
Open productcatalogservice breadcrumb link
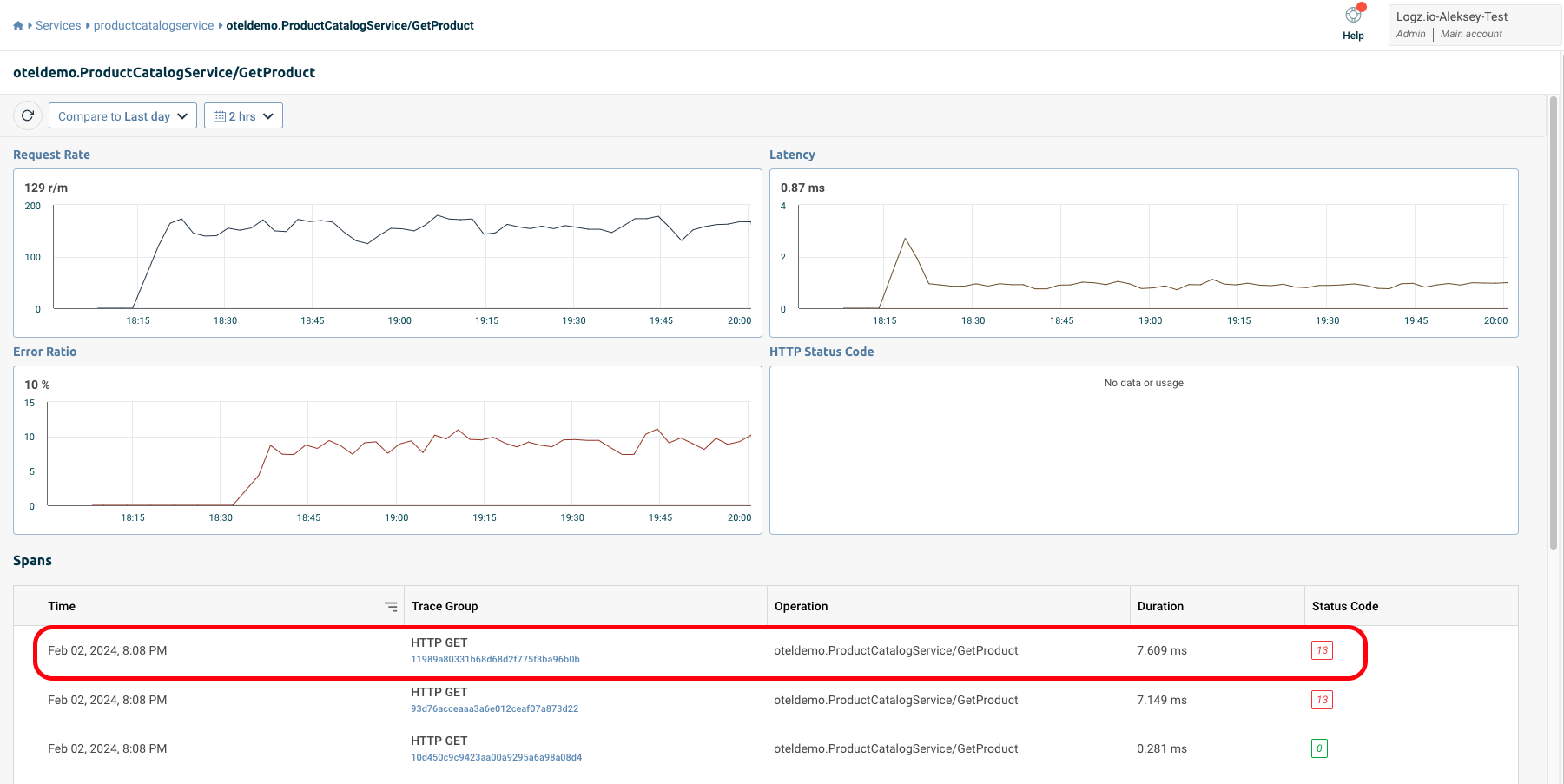(154, 26)
